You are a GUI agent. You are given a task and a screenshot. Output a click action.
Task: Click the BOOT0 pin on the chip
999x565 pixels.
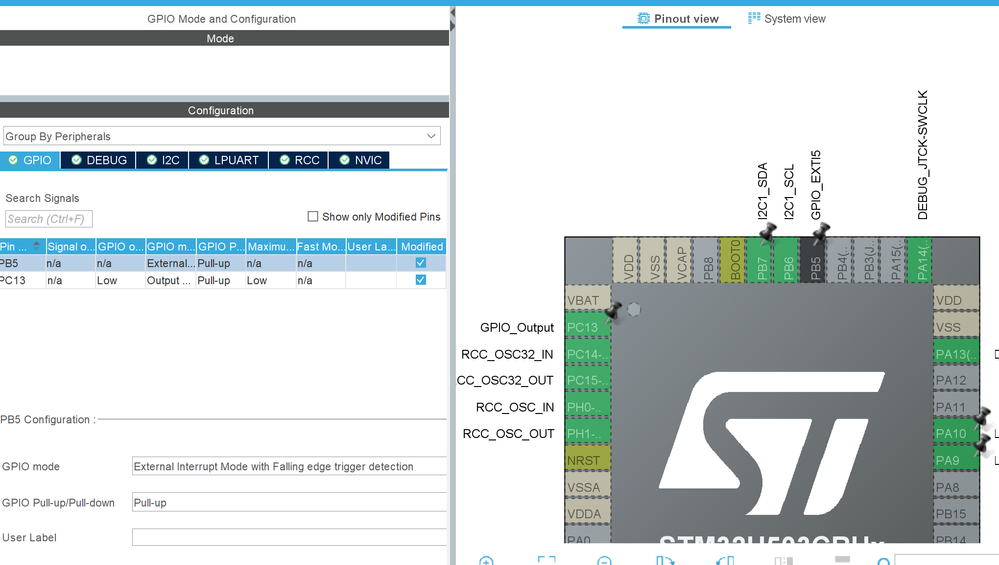click(x=735, y=261)
